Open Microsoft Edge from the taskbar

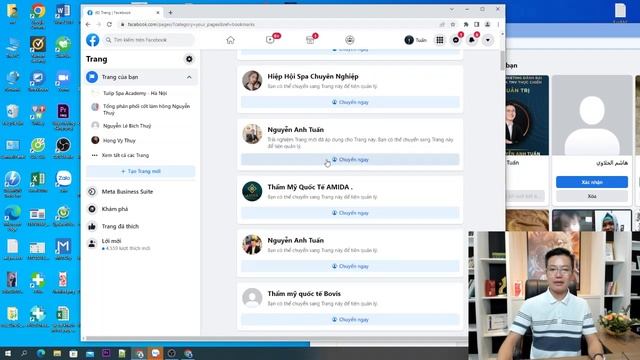pos(41,353)
